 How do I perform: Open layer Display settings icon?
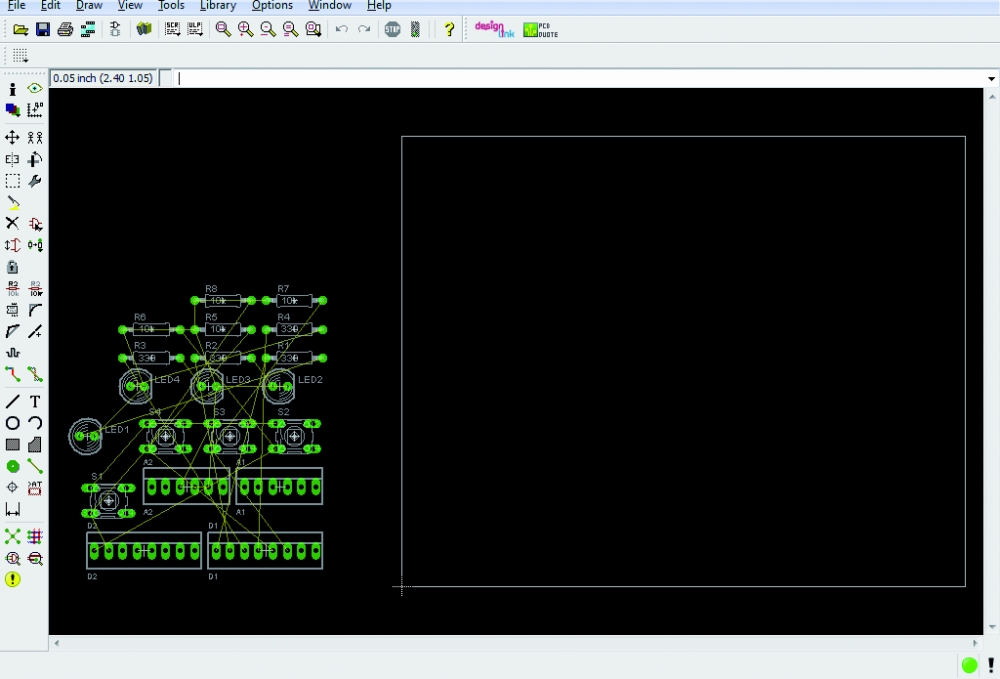pyautogui.click(x=12, y=110)
